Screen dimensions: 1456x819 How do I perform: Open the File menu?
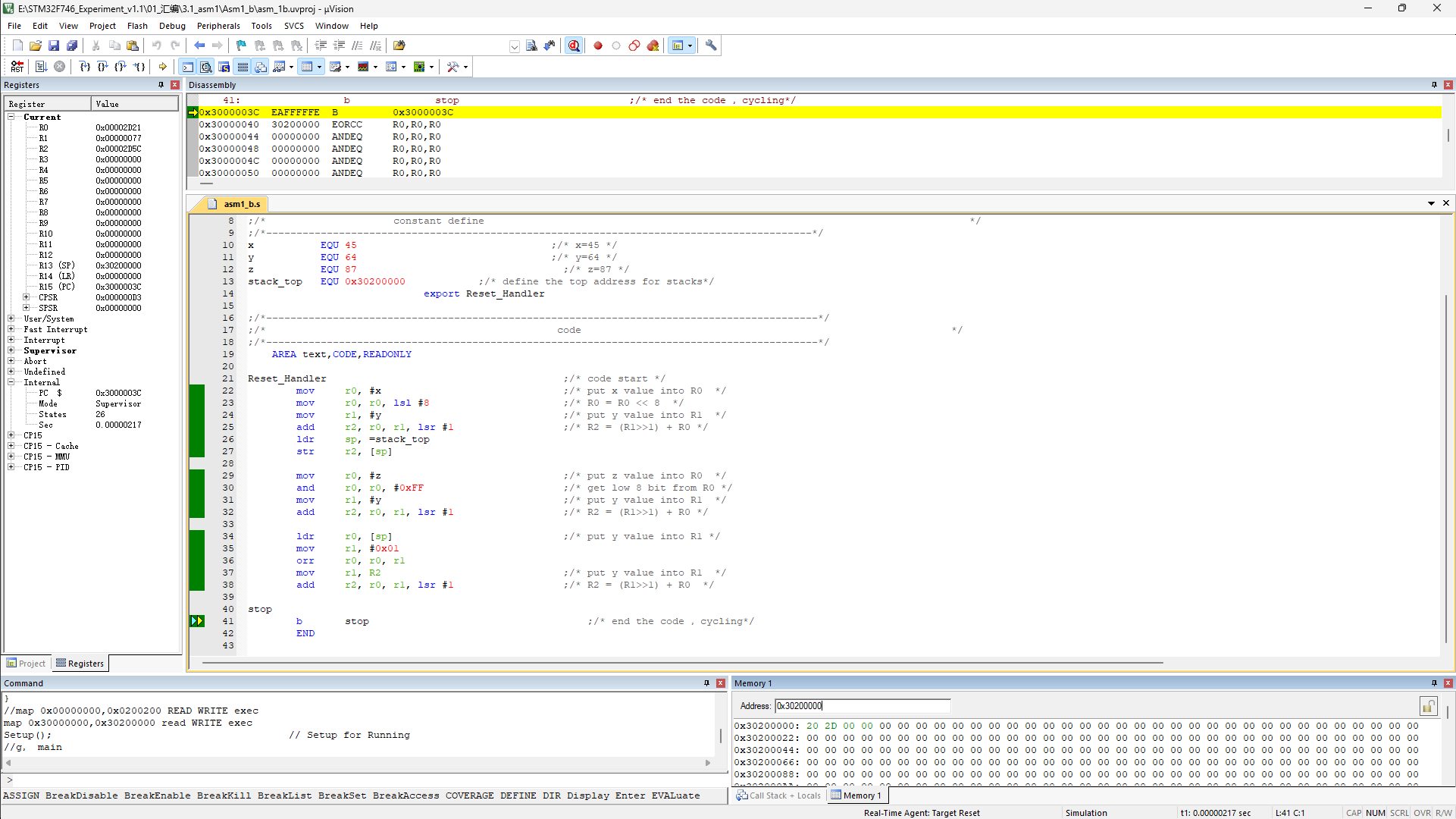click(14, 26)
